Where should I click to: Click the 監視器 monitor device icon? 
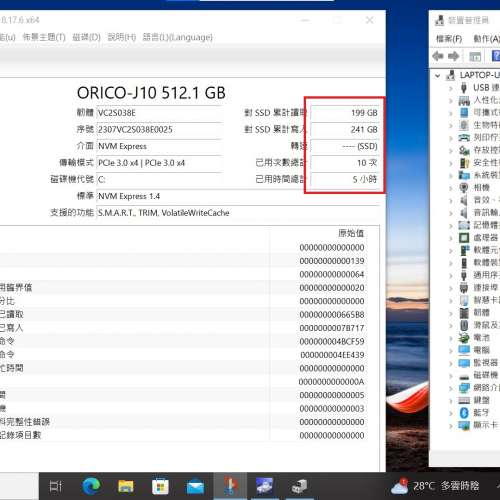[x=464, y=363]
